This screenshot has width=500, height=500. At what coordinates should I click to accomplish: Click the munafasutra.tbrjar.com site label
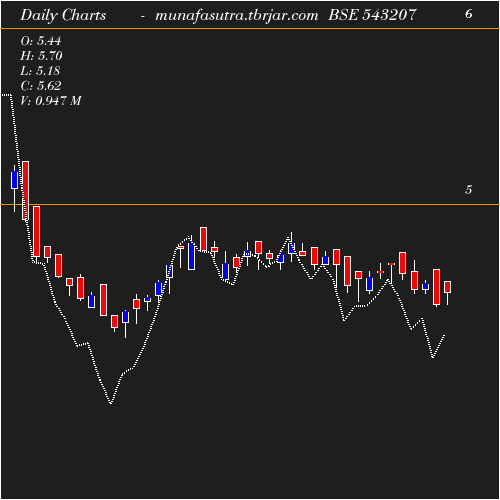(x=237, y=15)
